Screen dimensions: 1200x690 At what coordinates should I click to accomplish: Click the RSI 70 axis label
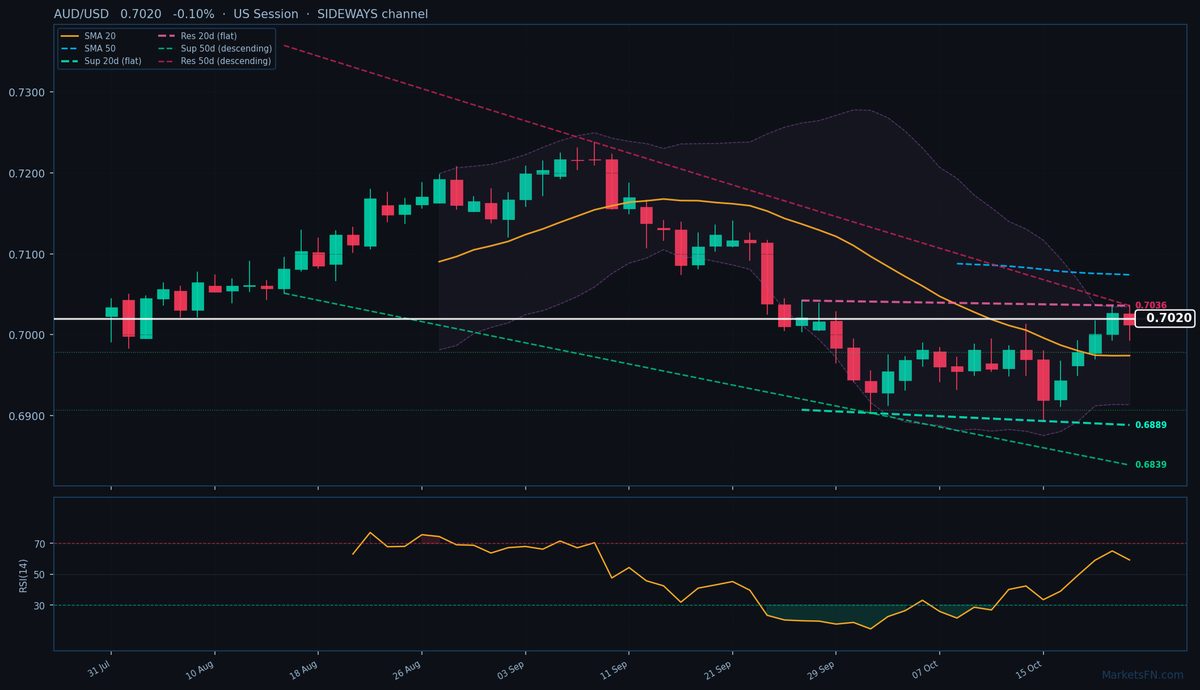coord(40,544)
